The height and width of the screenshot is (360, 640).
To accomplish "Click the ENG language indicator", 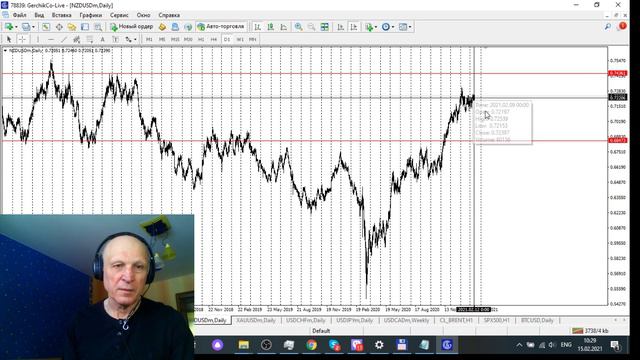I will [x=566, y=345].
